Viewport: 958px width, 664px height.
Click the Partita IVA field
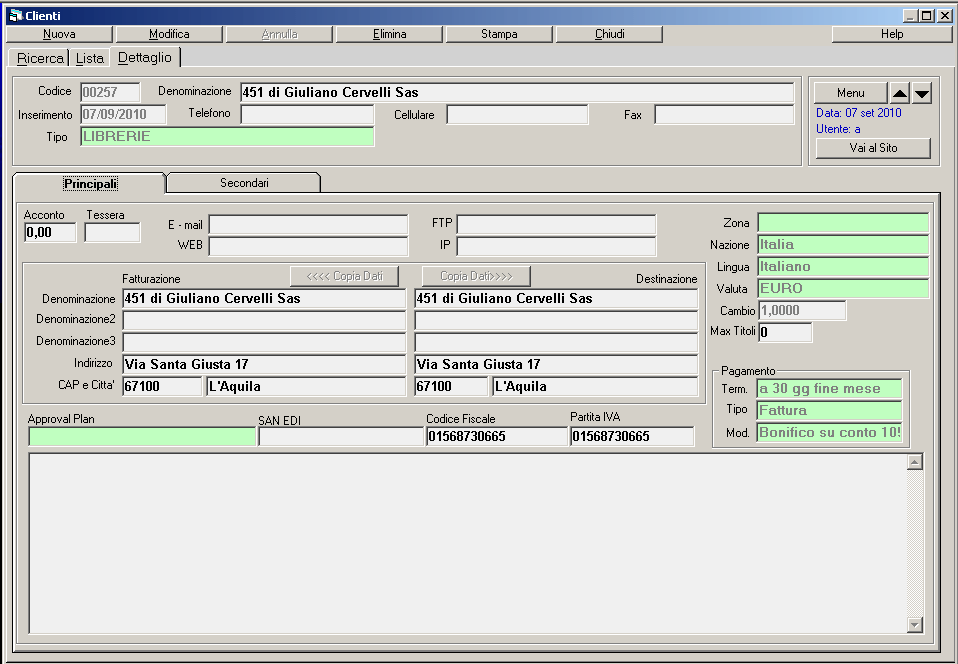[632, 437]
